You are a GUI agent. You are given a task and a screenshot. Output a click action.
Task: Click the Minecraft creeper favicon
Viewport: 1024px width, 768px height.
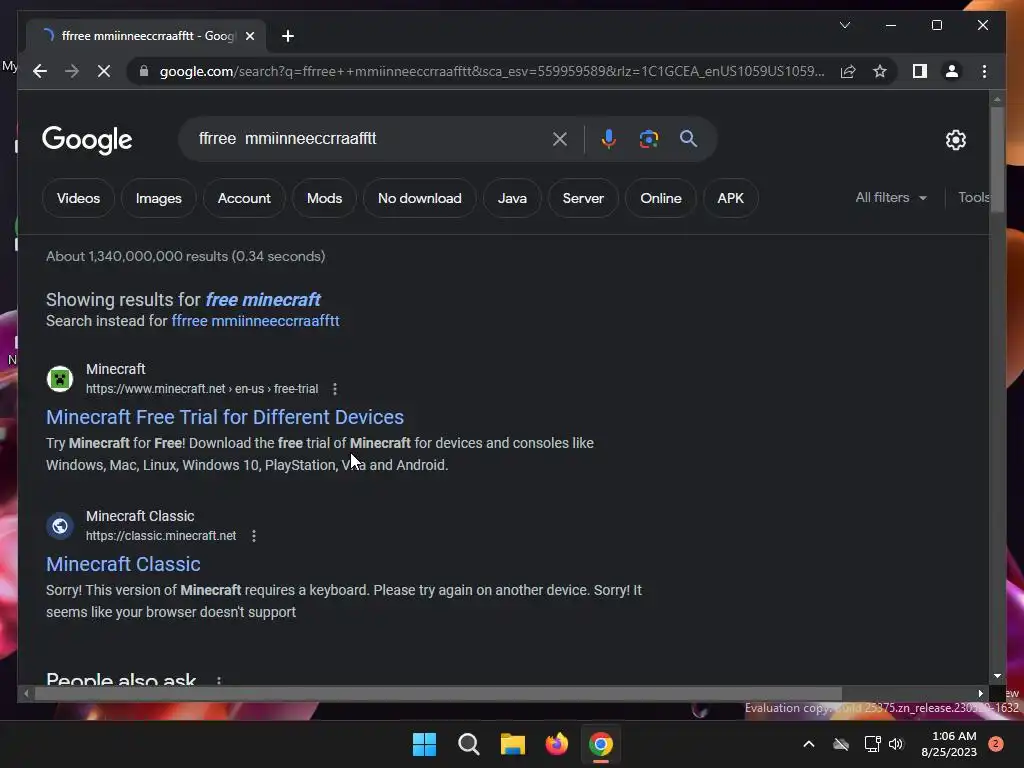point(60,379)
